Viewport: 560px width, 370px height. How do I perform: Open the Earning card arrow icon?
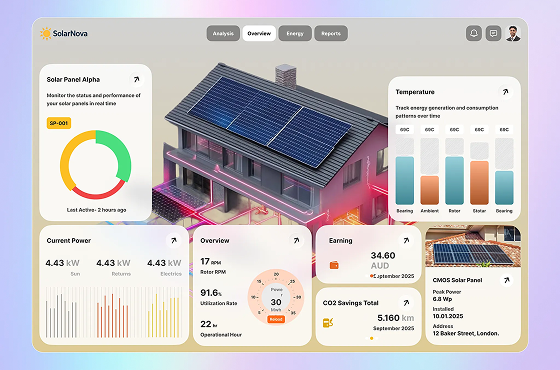pos(406,240)
